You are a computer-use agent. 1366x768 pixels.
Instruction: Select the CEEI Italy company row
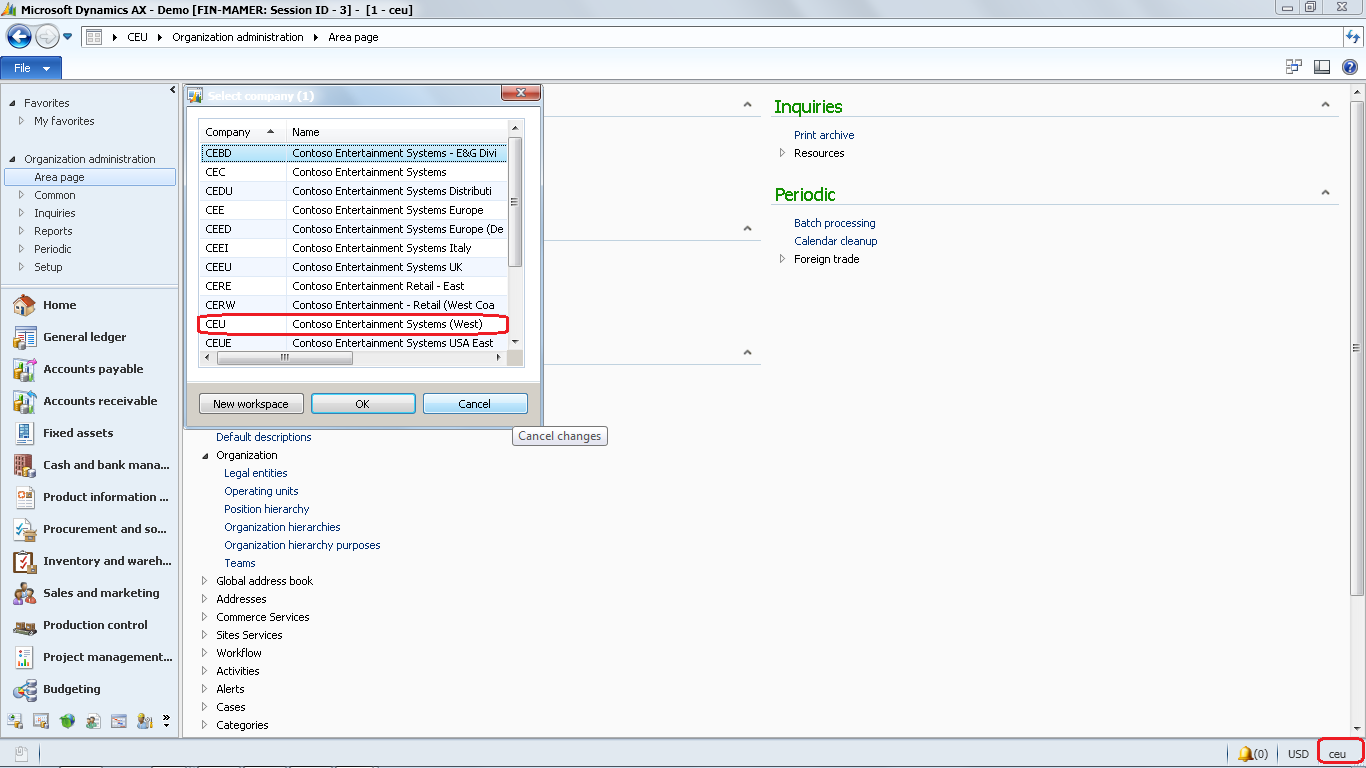click(354, 248)
